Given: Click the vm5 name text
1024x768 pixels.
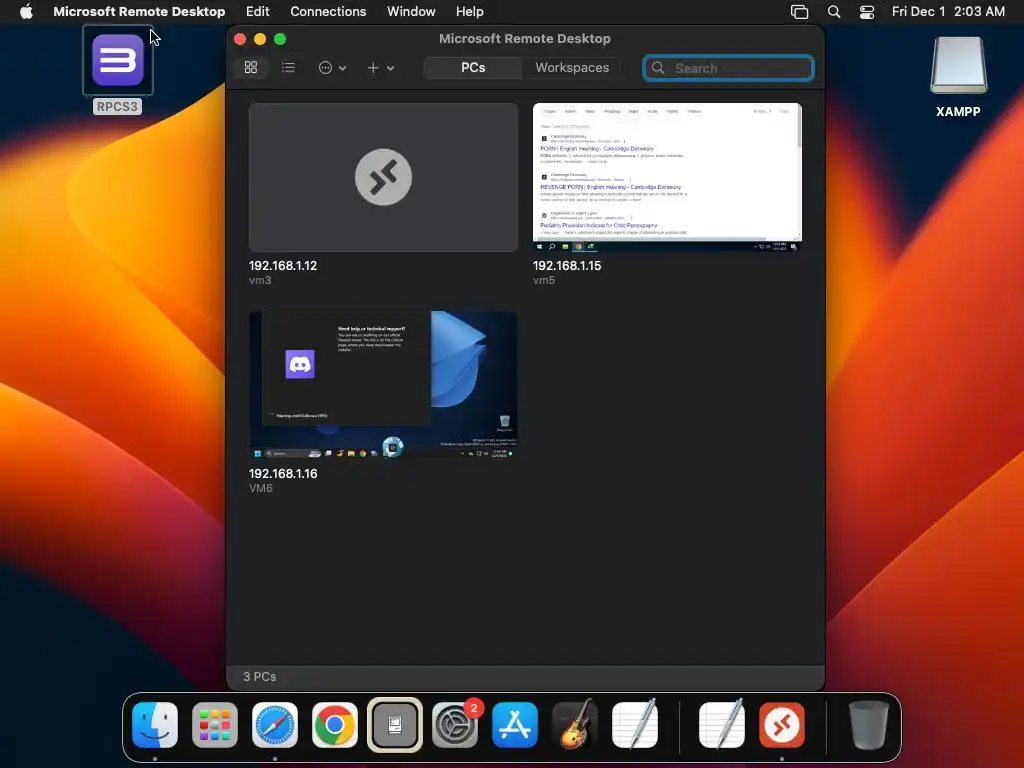Looking at the screenshot, I should pos(544,280).
